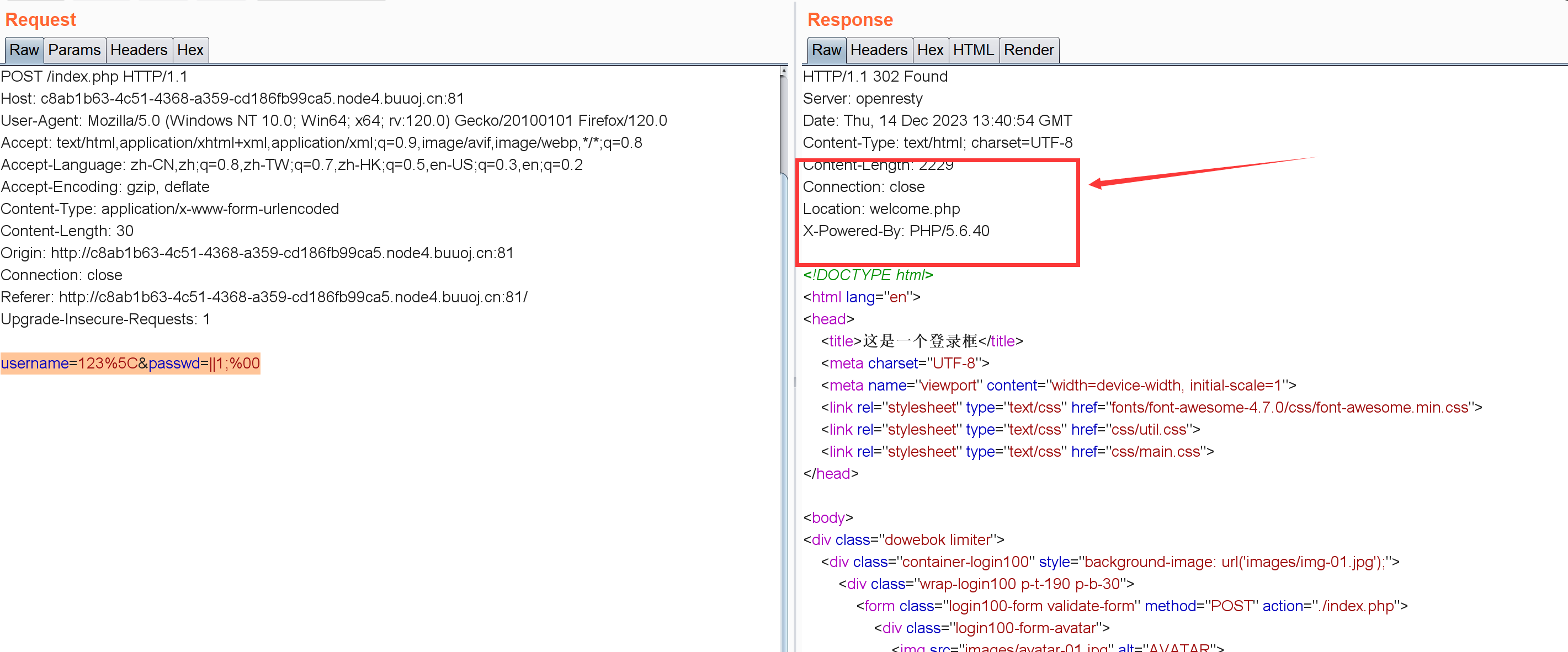The image size is (1568, 652).
Task: Click the request Content-Type urlencoded line
Action: tap(170, 209)
